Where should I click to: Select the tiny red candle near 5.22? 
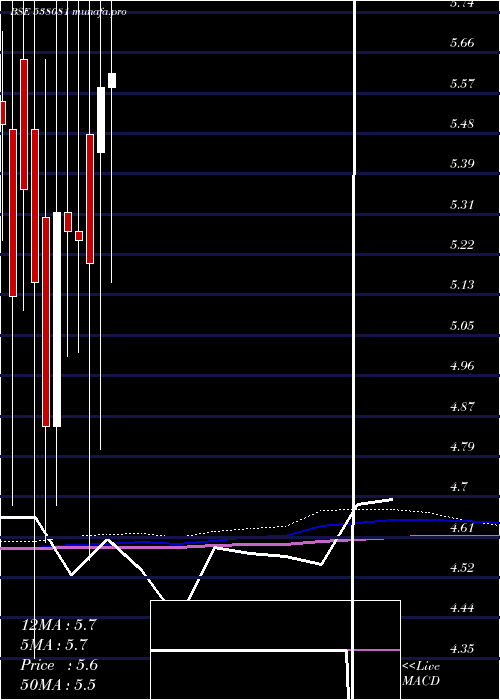79,236
